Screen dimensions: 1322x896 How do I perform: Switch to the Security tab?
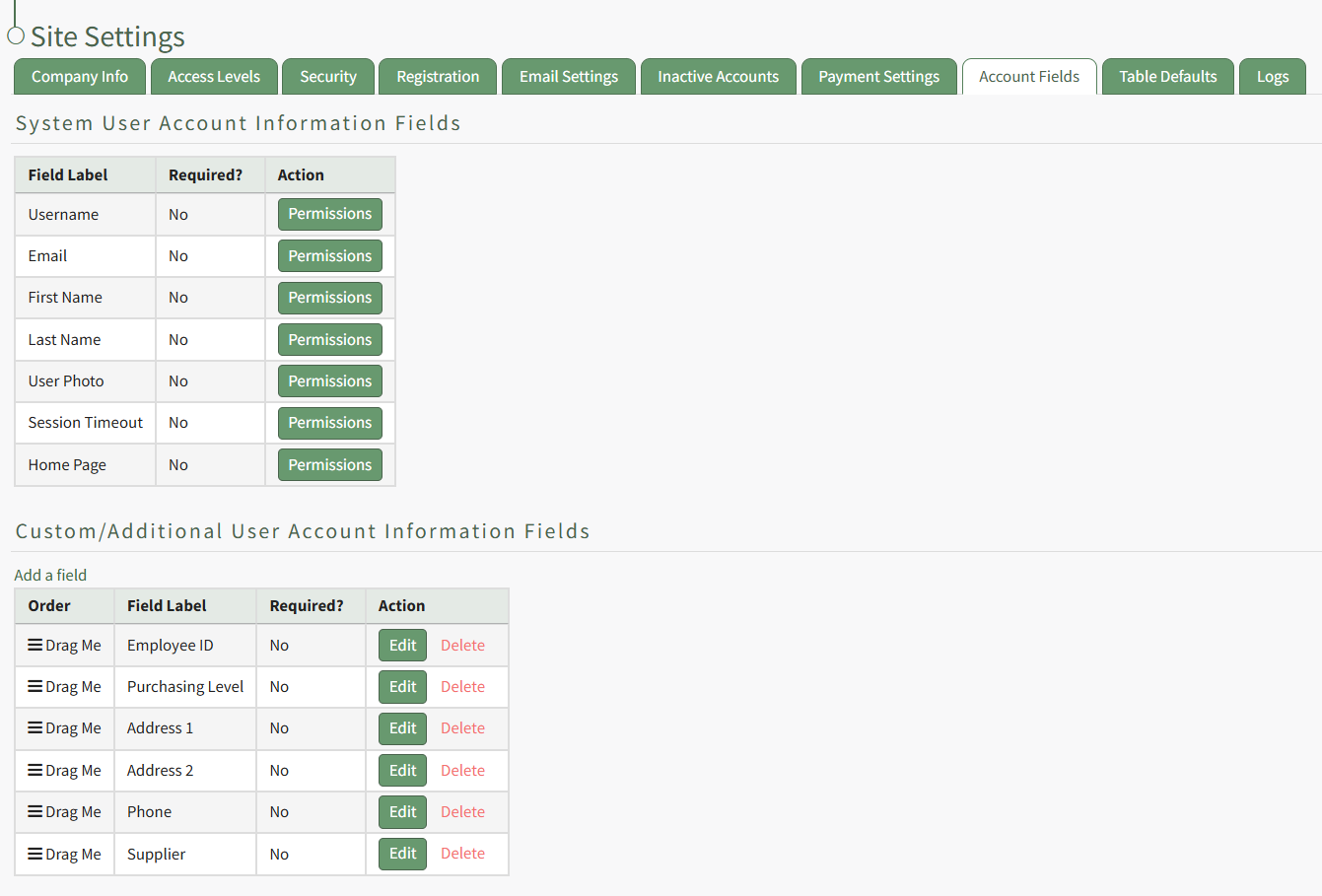(328, 77)
